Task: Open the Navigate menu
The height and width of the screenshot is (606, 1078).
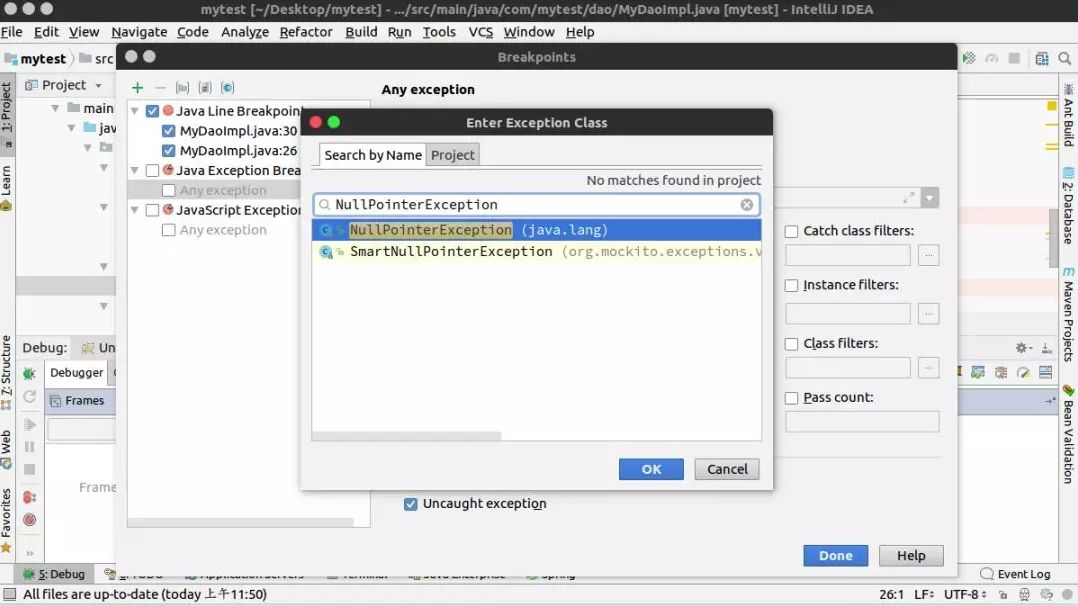Action: [x=139, y=32]
